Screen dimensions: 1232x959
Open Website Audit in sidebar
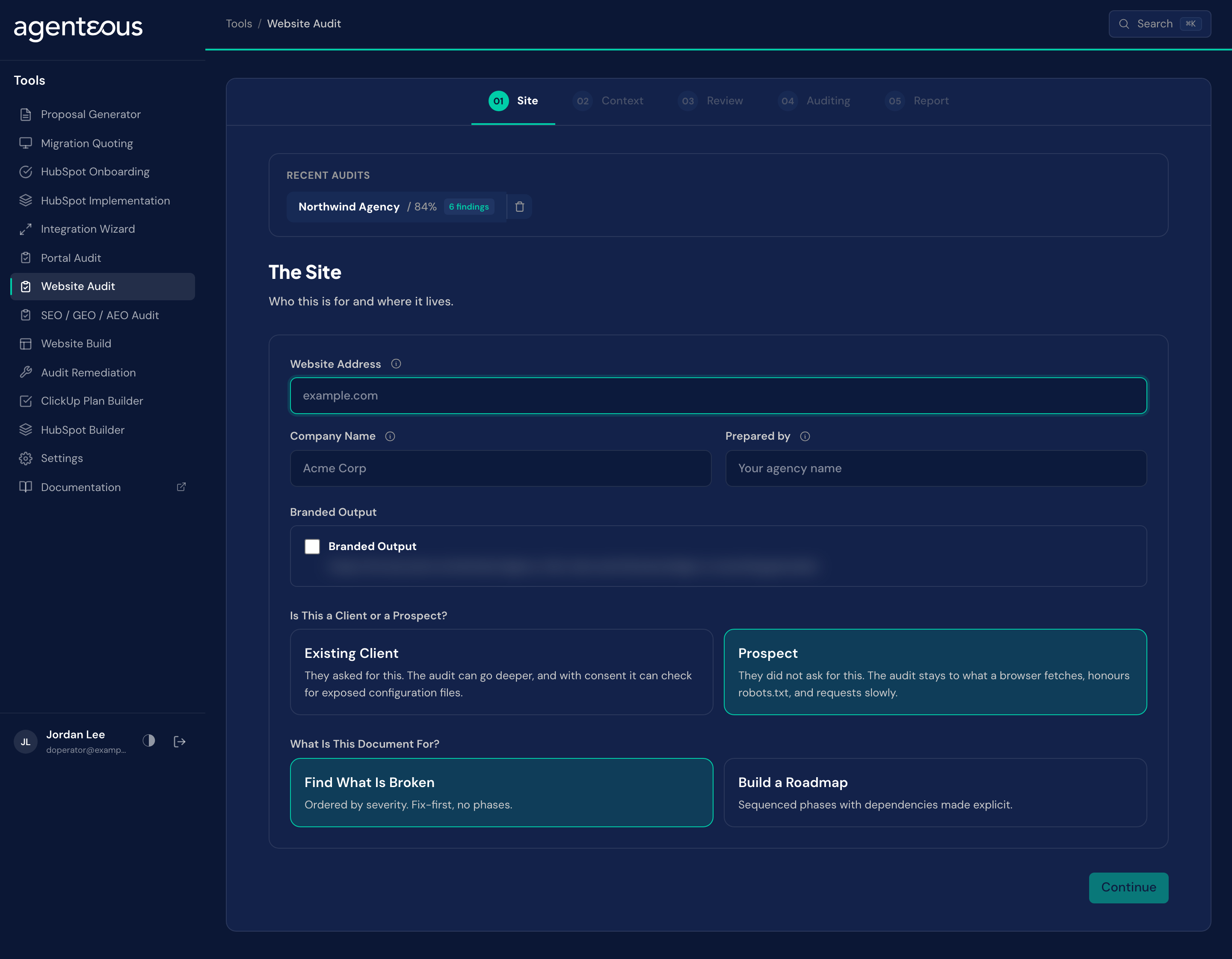pos(103,287)
